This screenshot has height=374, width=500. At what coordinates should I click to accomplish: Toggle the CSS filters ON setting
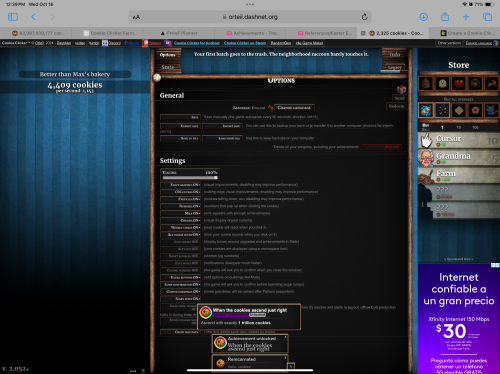pos(180,192)
